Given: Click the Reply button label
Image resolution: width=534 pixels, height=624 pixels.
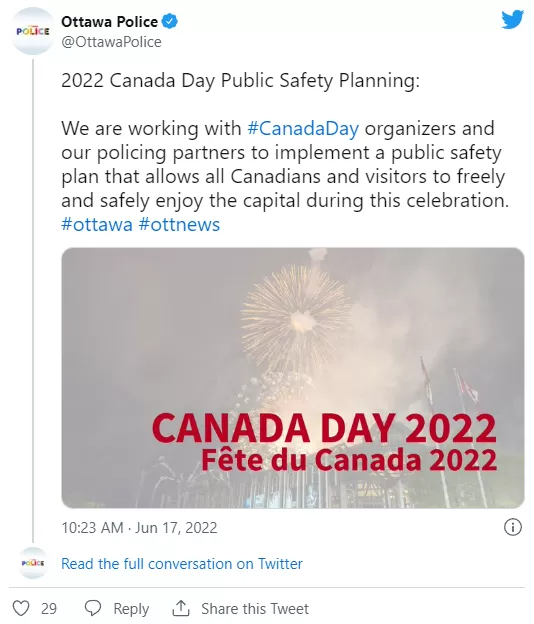Looking at the screenshot, I should 131,609.
